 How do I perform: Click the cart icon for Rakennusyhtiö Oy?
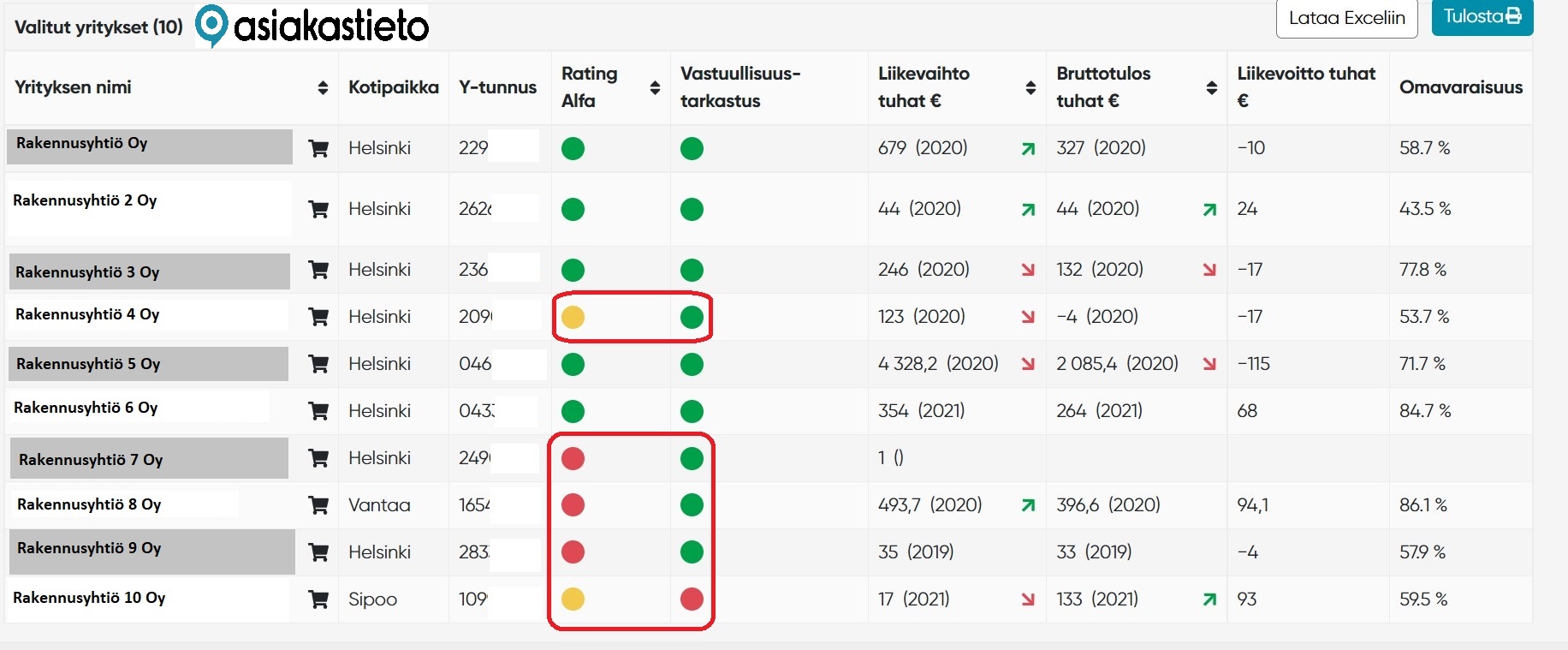click(318, 149)
